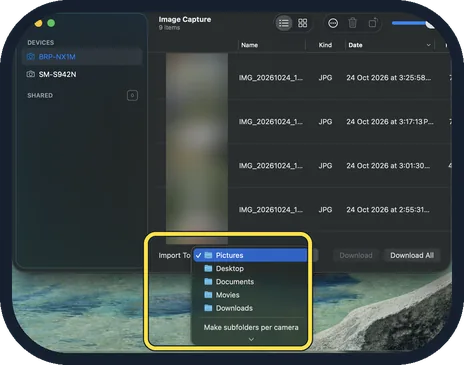Click the yellow minimize window button
464x365 pixels.
click(x=38, y=23)
